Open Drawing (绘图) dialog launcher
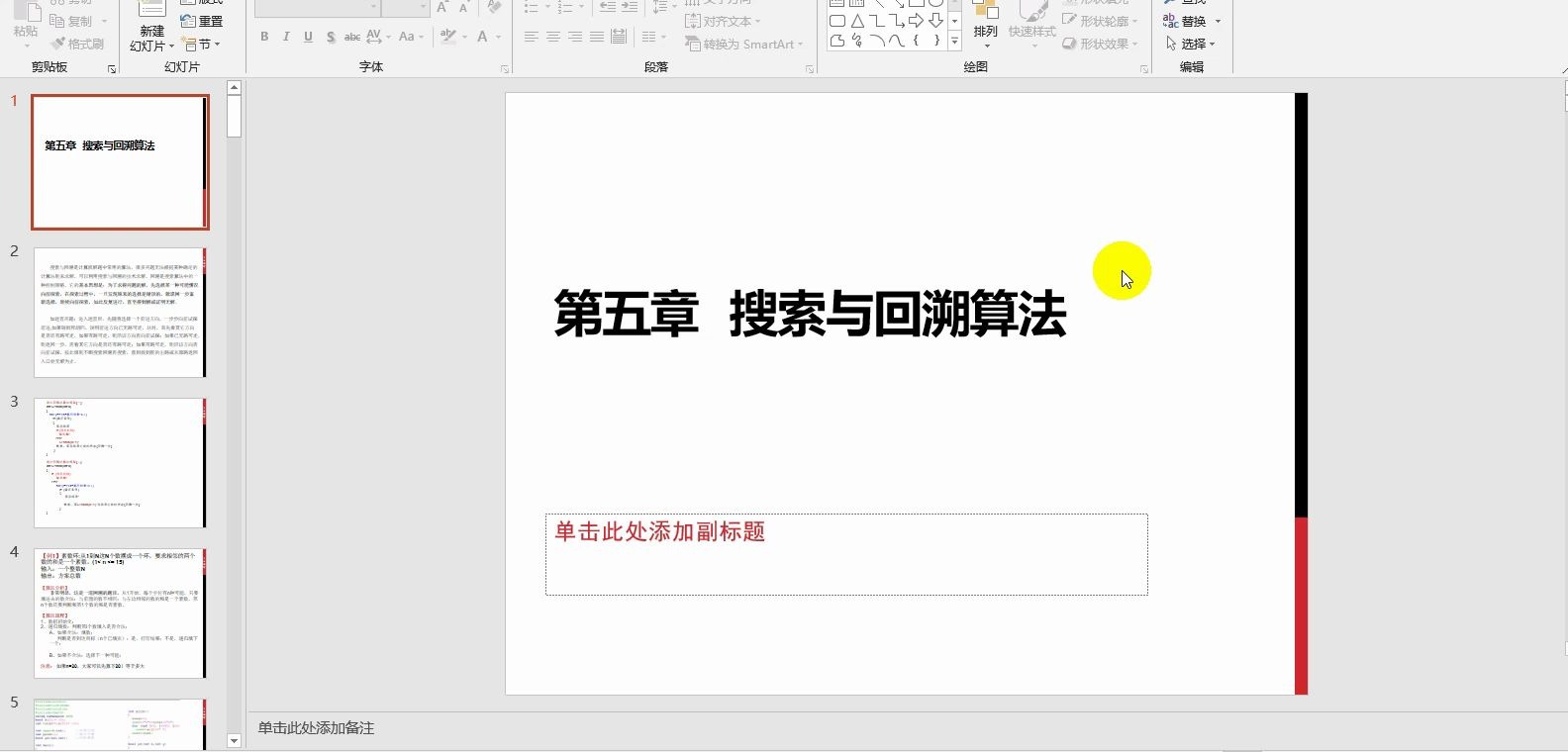Screen dimensions: 1568x752 point(1144,68)
